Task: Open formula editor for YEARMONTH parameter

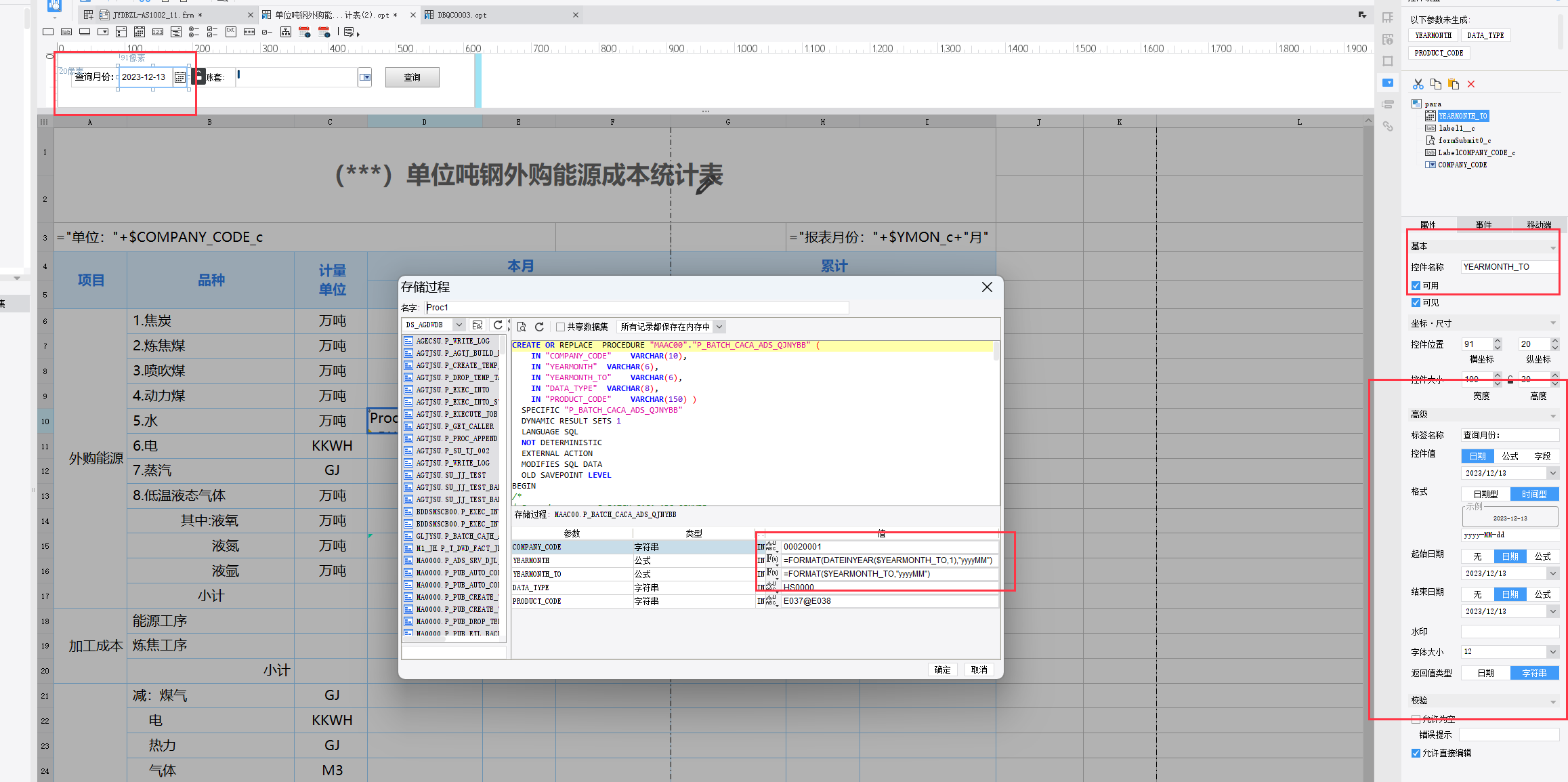Action: 772,560
